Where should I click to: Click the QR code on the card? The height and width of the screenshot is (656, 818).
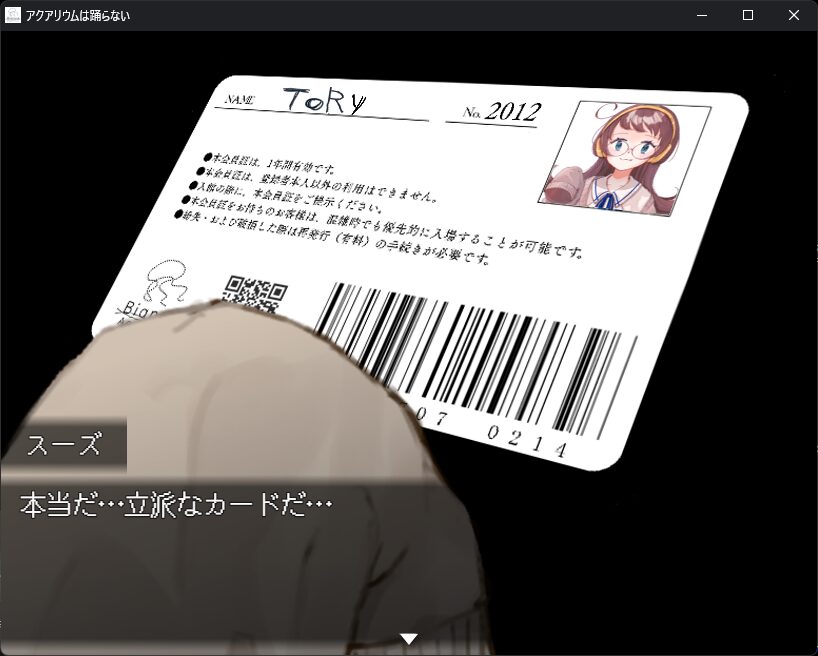pos(255,293)
